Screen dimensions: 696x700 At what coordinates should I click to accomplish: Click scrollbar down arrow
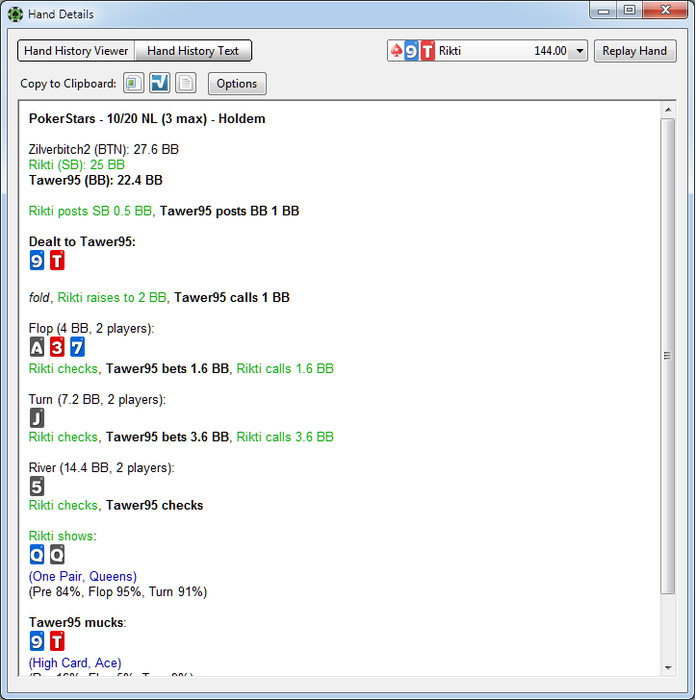(x=668, y=668)
